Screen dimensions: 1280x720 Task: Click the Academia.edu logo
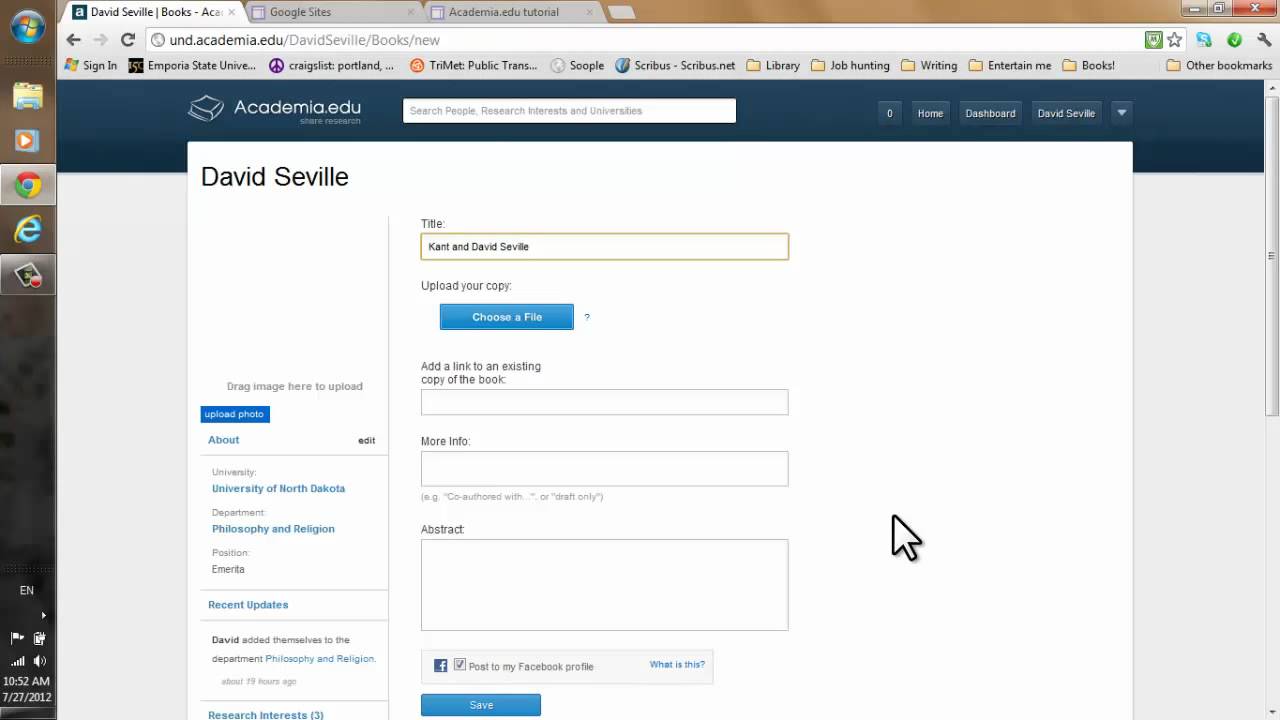coord(275,109)
